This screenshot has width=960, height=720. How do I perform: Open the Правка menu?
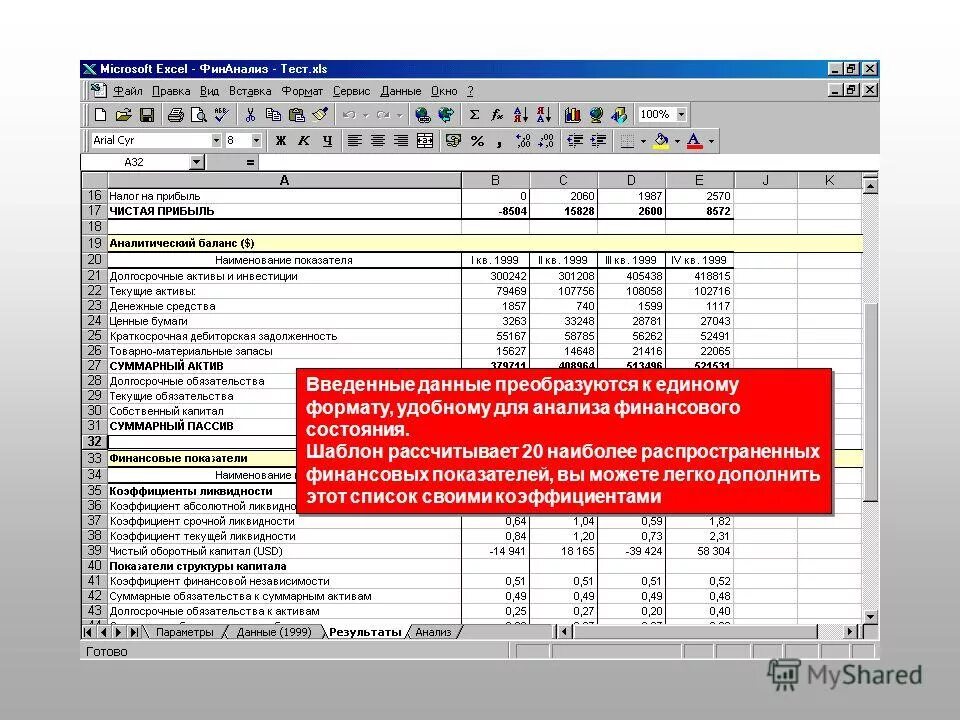(x=171, y=91)
